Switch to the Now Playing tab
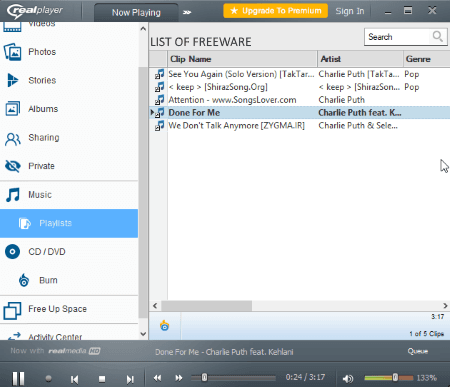 point(136,13)
